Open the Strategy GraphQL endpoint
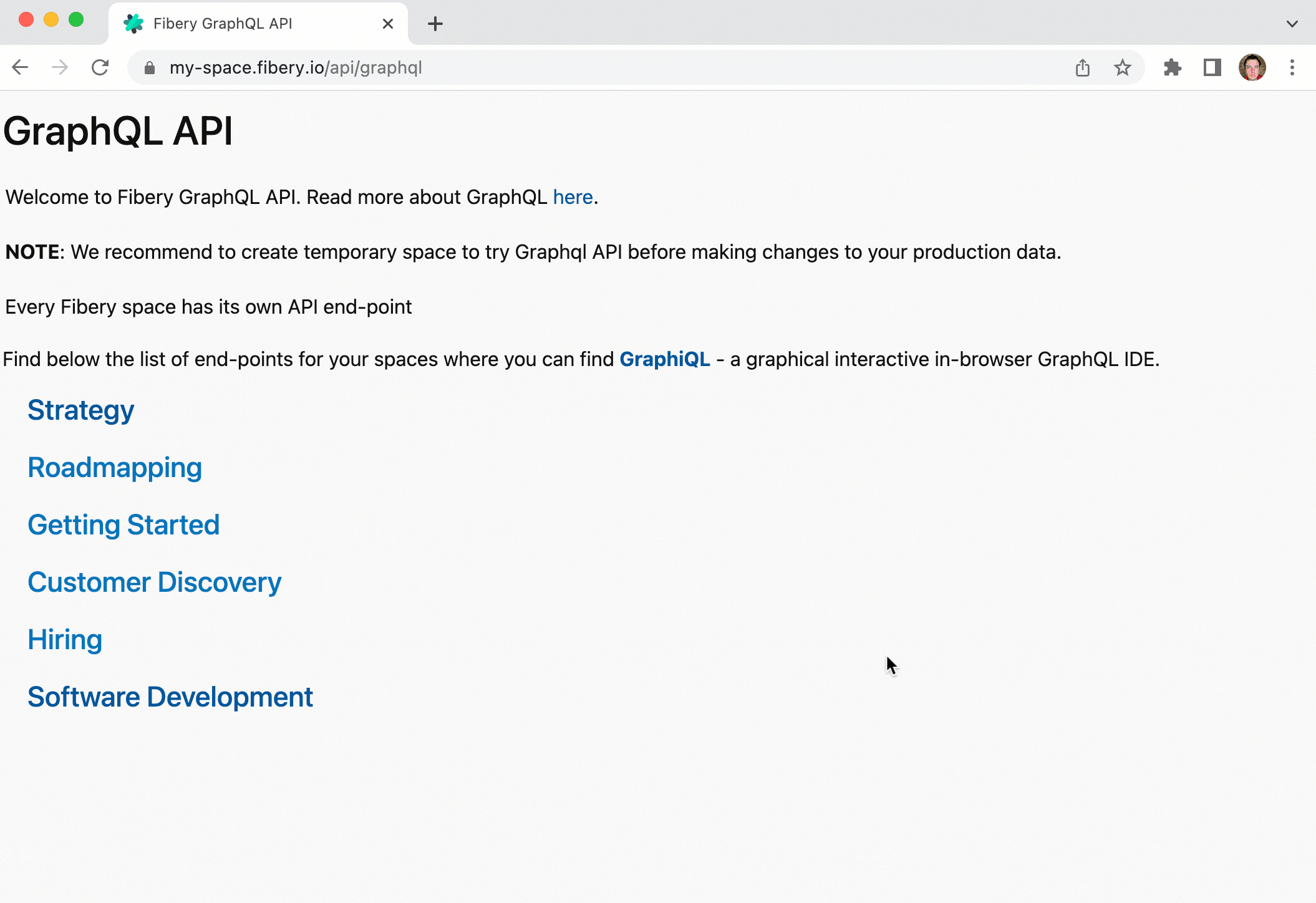 pyautogui.click(x=80, y=409)
